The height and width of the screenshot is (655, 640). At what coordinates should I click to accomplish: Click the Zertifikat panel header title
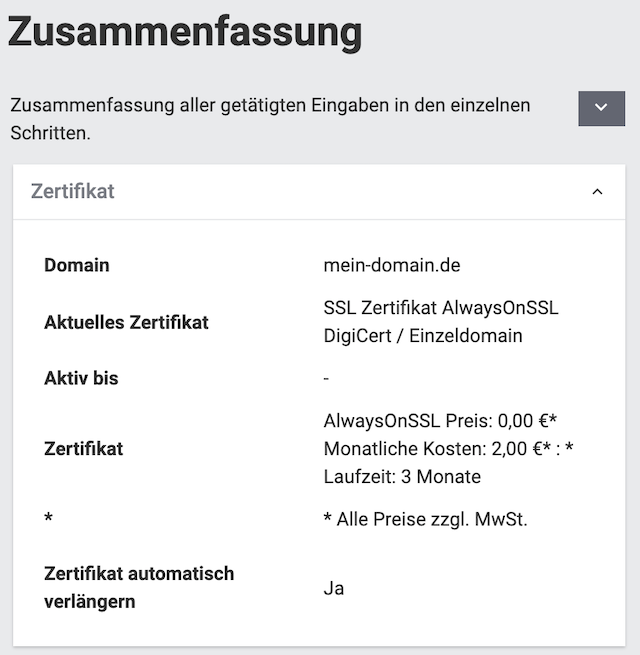(x=73, y=191)
